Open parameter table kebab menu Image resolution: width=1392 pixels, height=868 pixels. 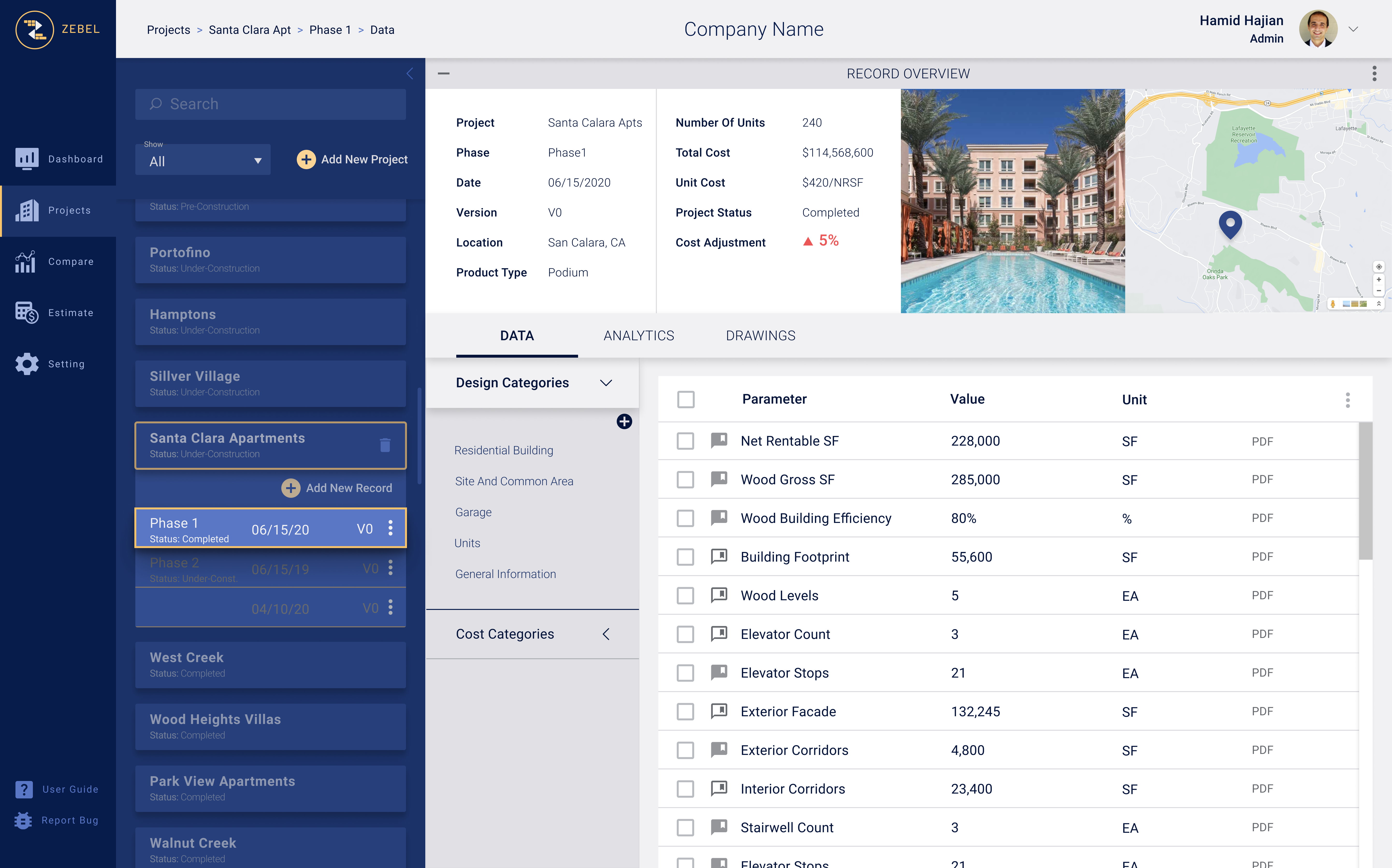[1348, 400]
